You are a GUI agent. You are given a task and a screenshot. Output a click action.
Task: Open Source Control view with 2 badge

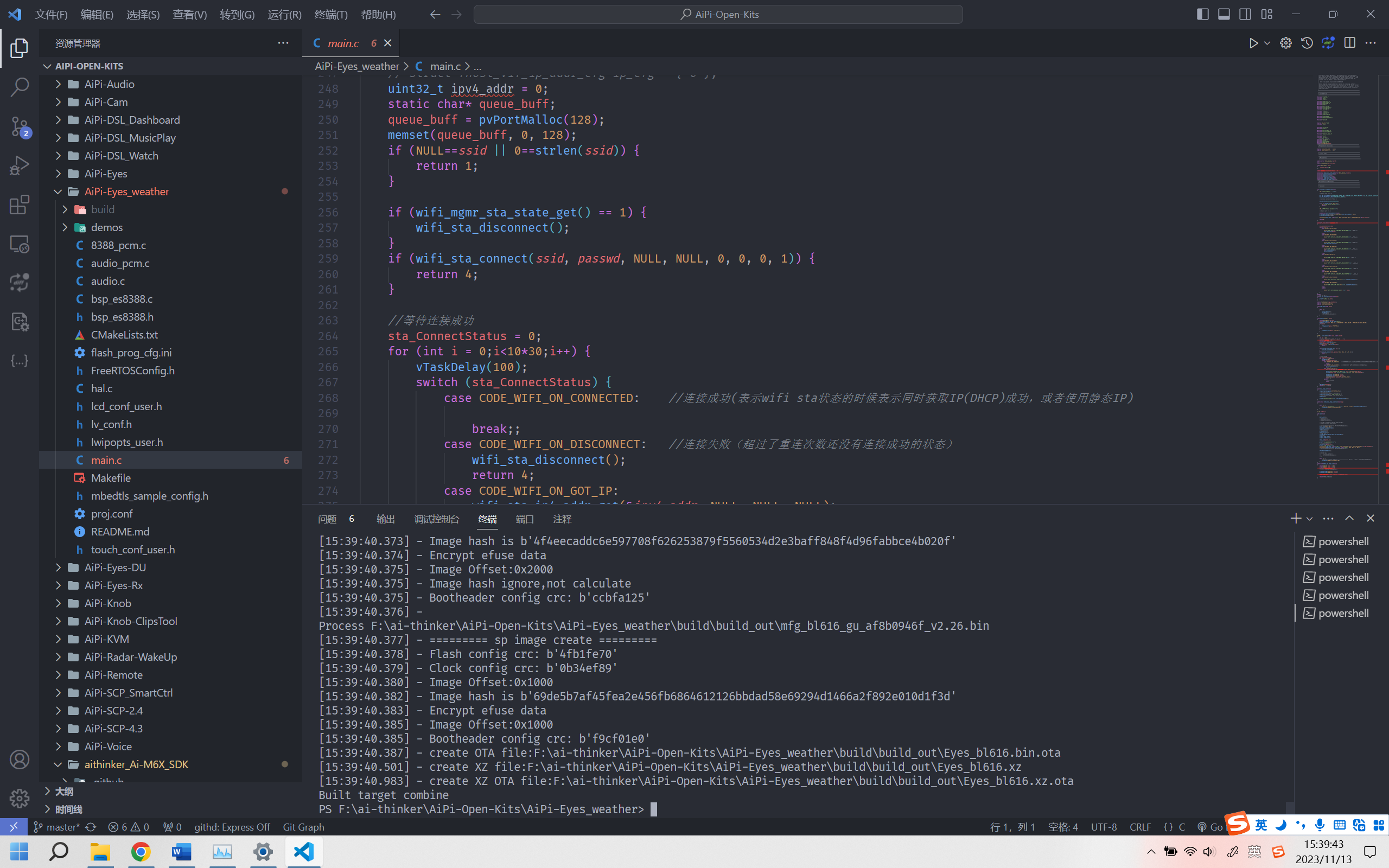(x=20, y=126)
